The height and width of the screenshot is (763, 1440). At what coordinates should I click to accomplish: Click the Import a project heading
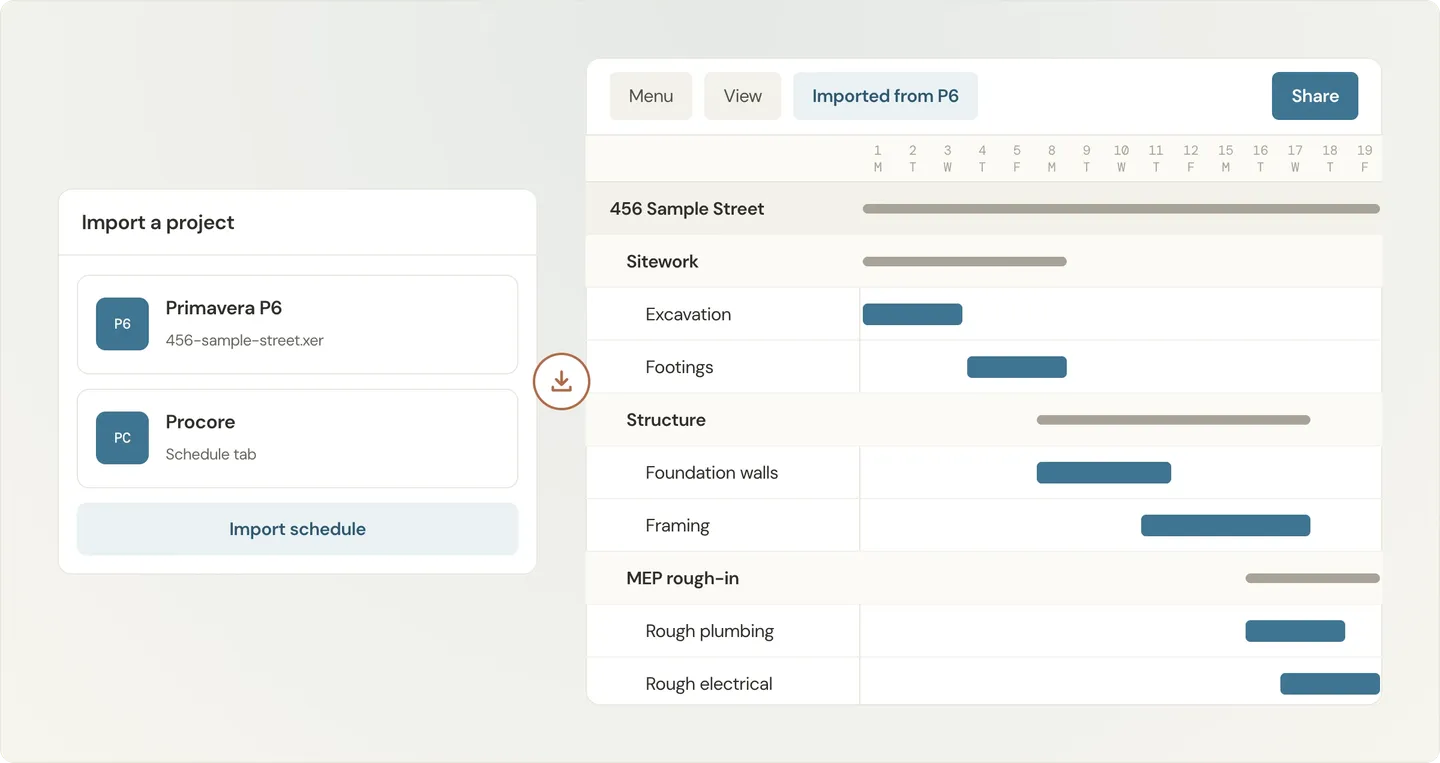[158, 222]
